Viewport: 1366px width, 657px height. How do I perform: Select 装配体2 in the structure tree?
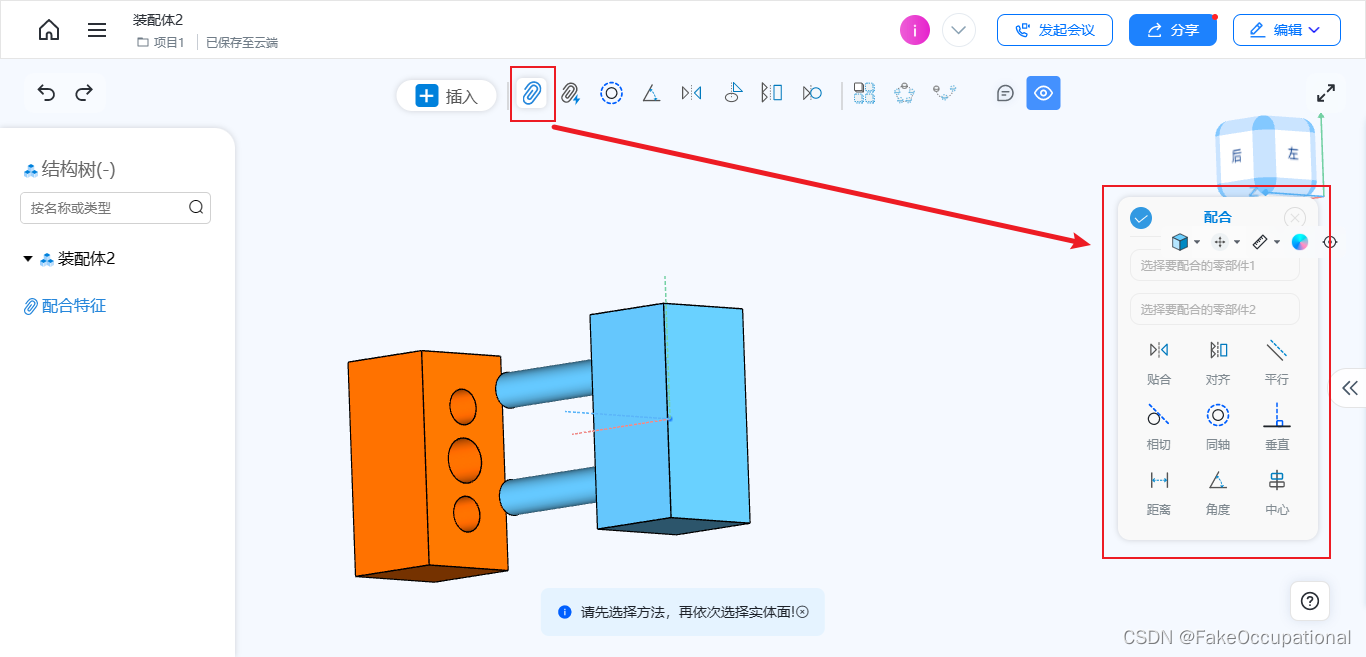pos(86,259)
